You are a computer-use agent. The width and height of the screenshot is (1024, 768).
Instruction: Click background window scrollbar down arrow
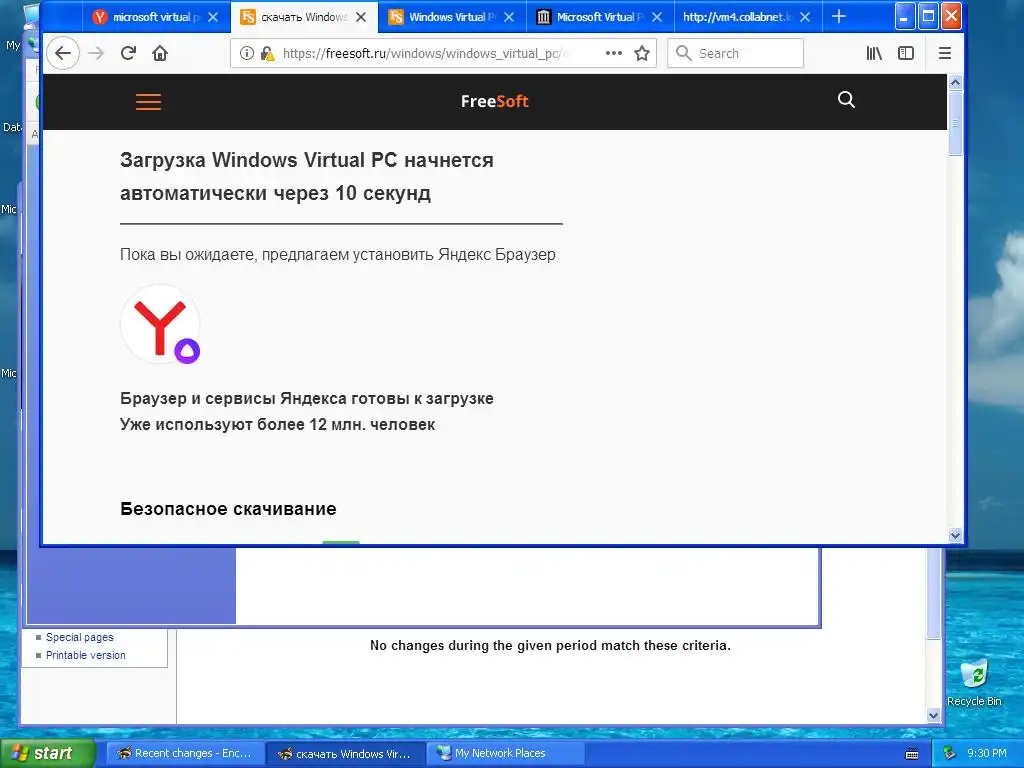click(x=934, y=716)
